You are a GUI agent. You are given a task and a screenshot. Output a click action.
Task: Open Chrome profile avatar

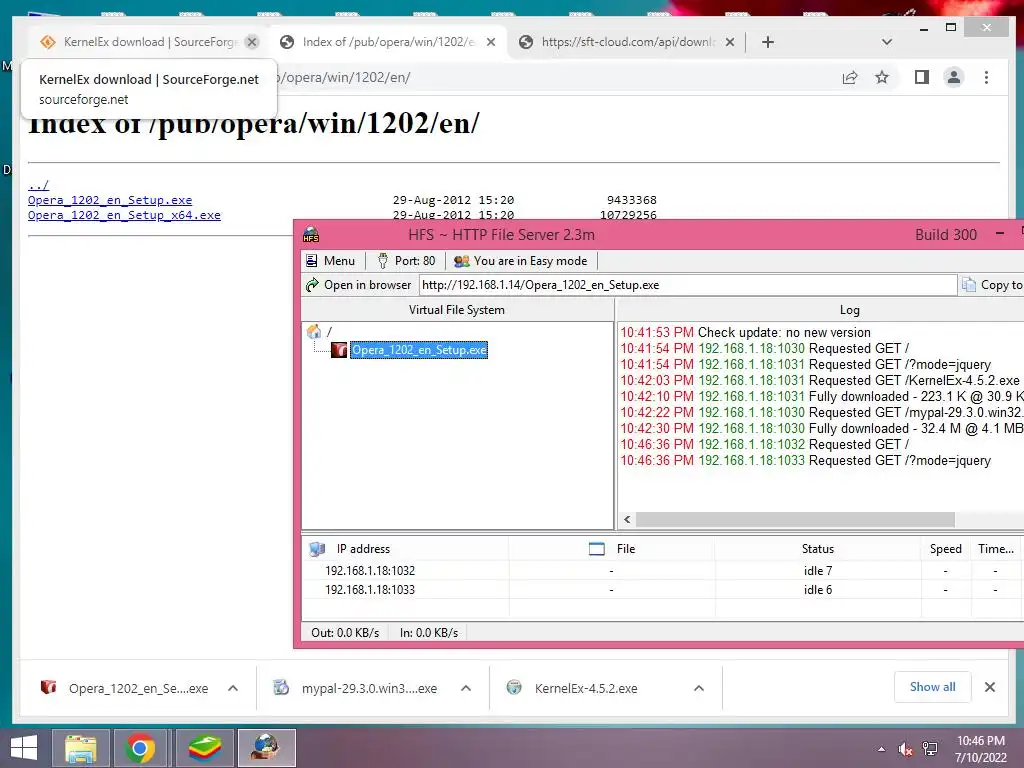pos(953,78)
